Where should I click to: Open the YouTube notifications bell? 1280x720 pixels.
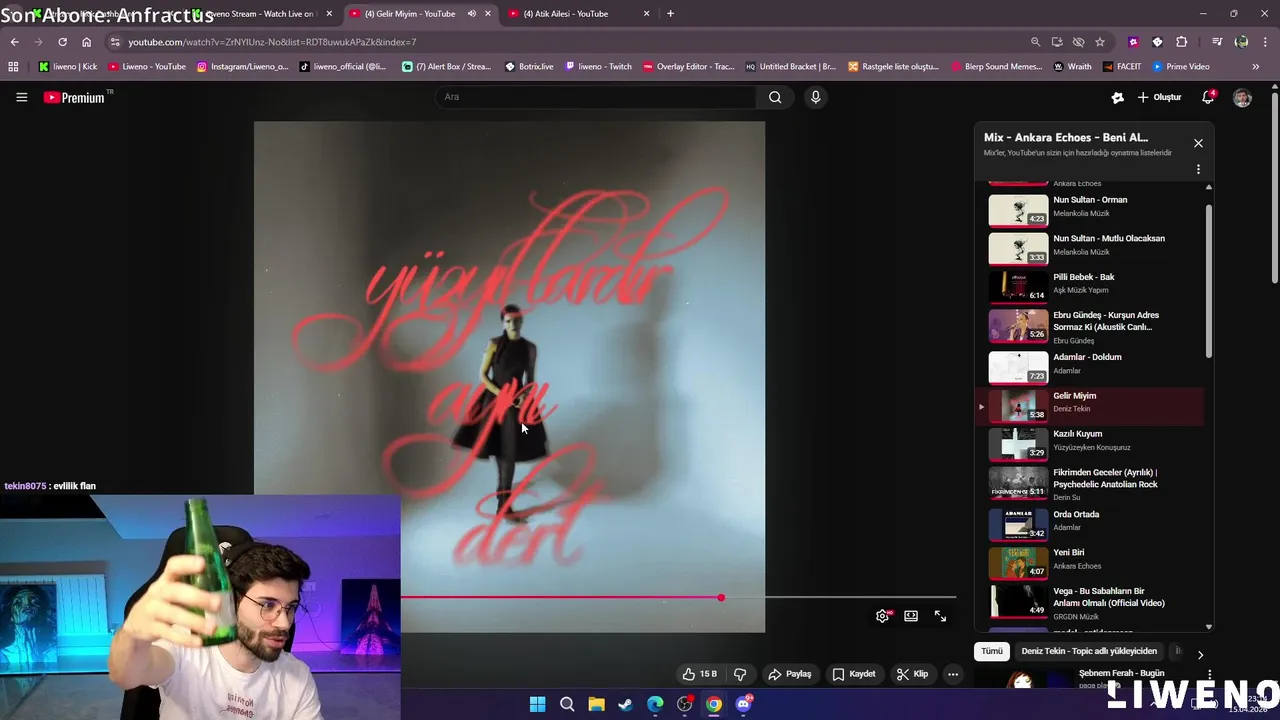point(1208,97)
